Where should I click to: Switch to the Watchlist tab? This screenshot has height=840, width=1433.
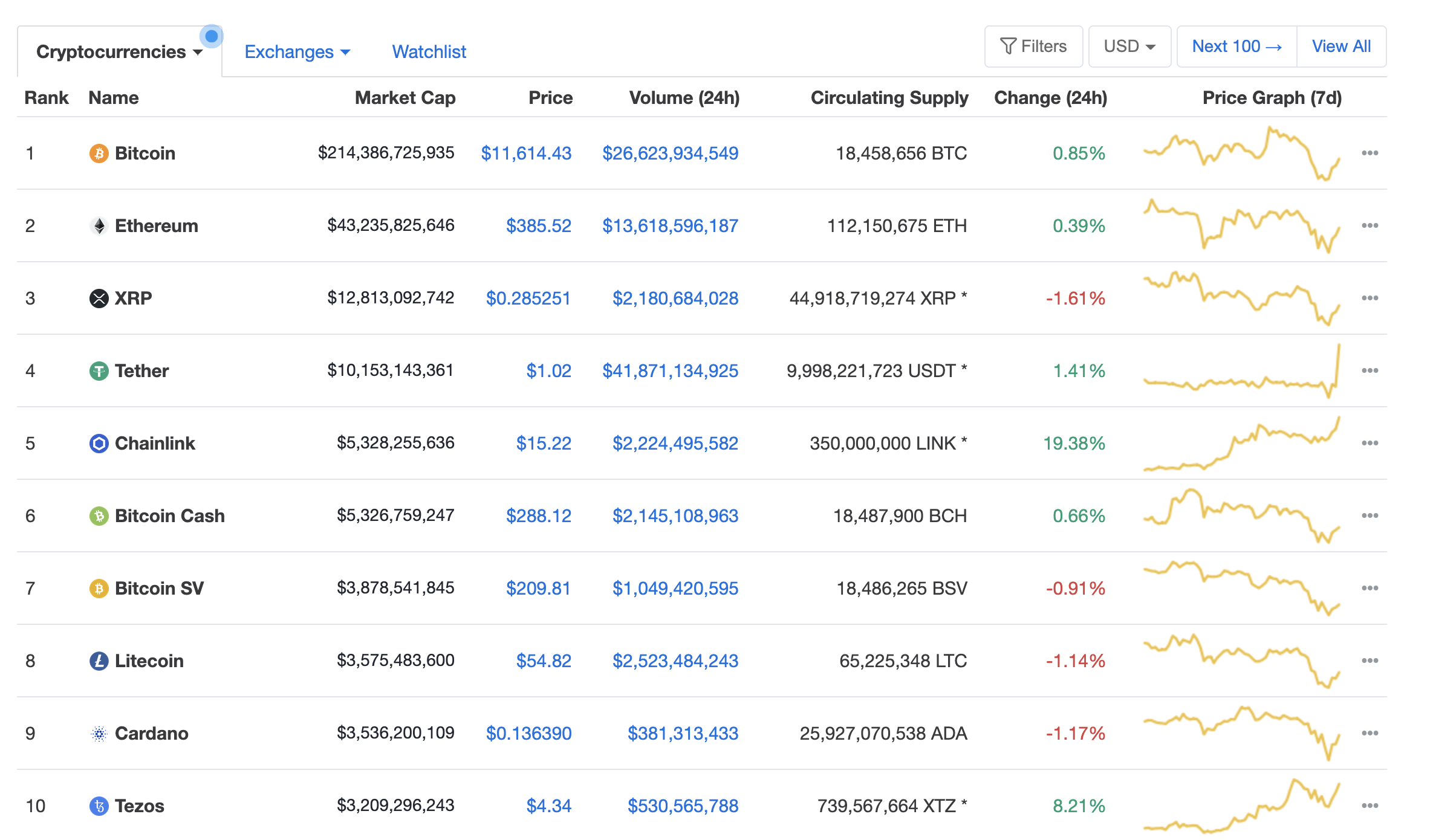click(429, 52)
